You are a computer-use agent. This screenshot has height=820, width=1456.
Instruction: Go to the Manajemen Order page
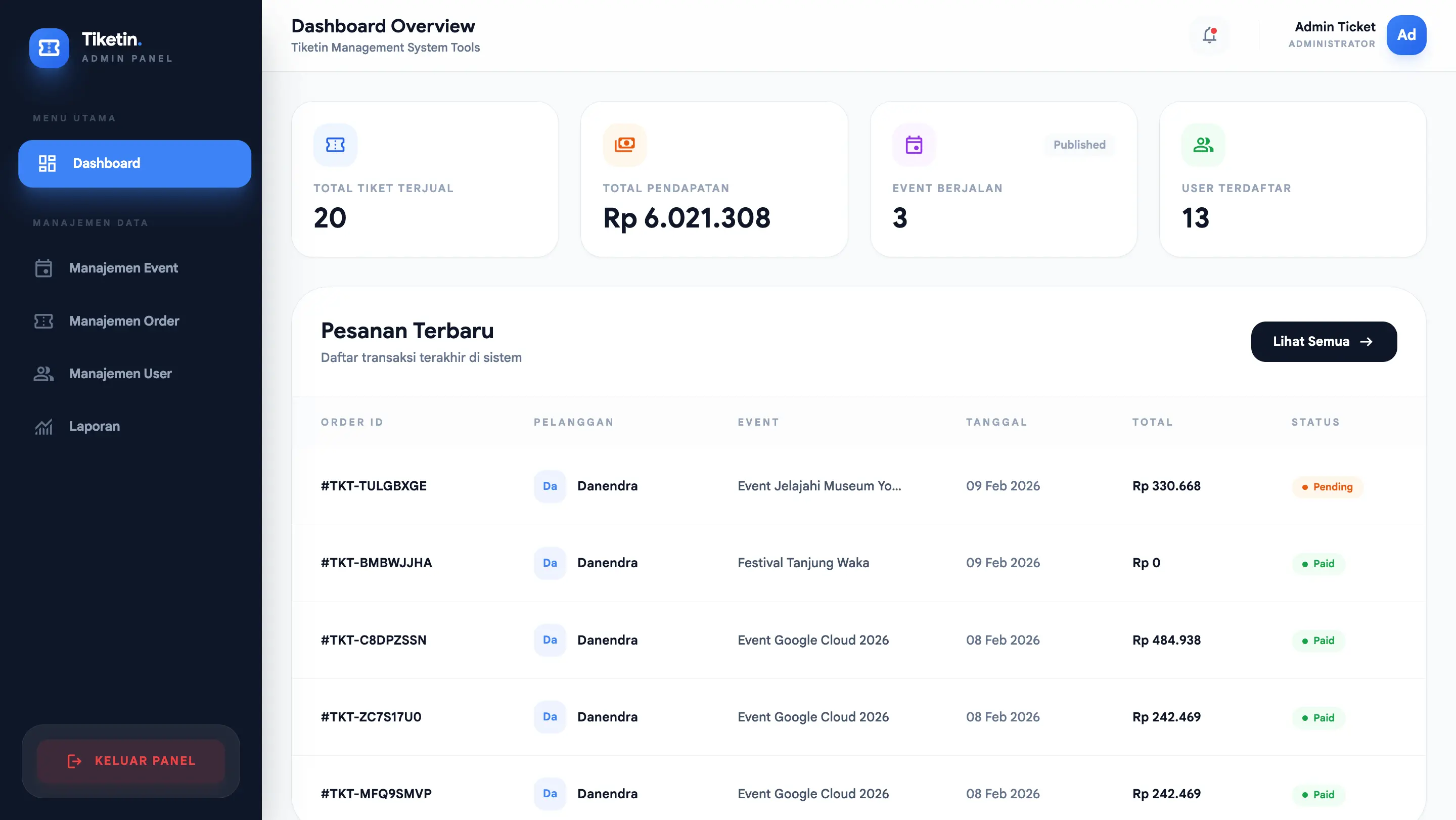(124, 321)
